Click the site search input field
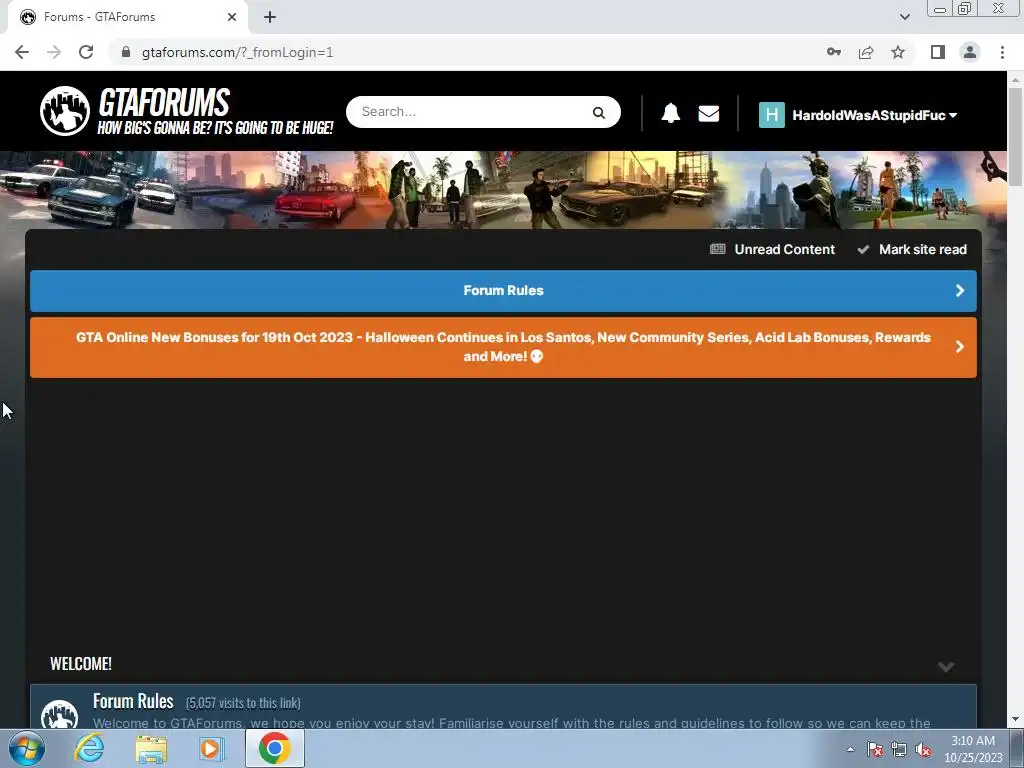This screenshot has width=1024, height=768. coord(472,112)
